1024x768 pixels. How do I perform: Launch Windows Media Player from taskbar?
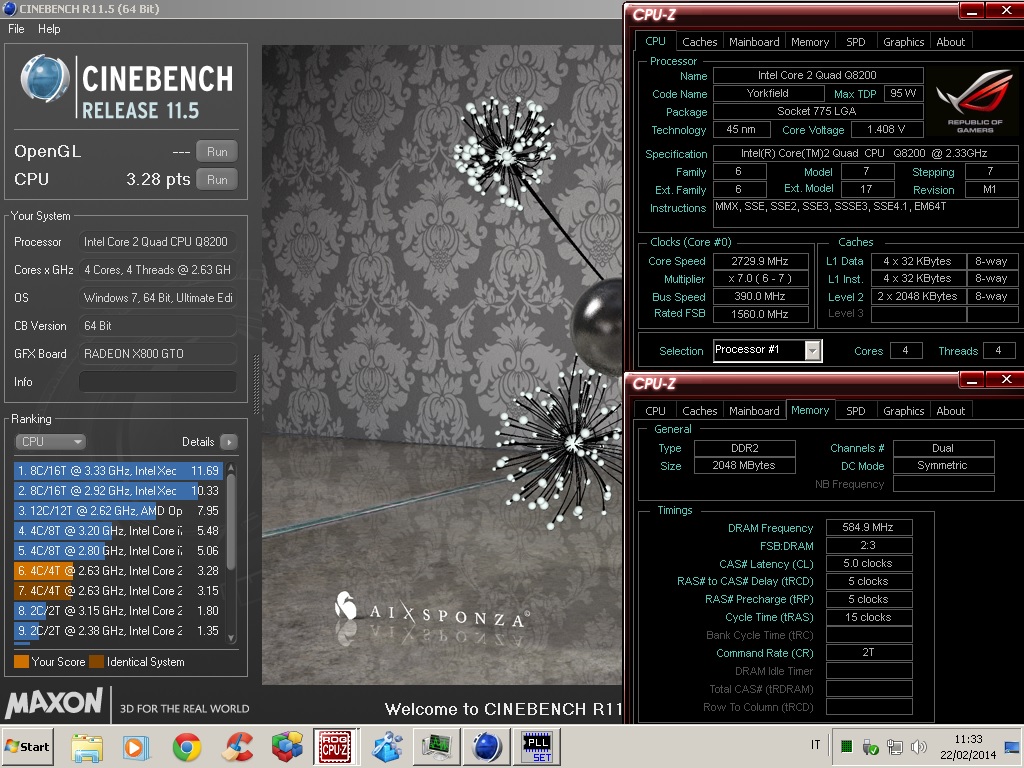136,746
